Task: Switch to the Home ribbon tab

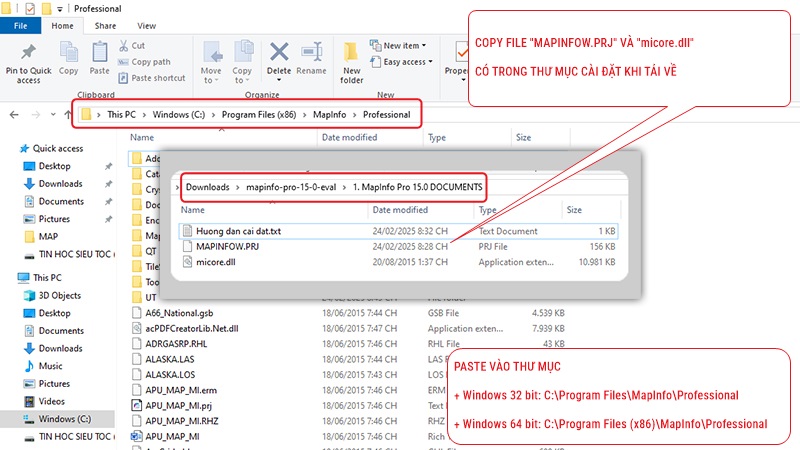Action: [62, 26]
